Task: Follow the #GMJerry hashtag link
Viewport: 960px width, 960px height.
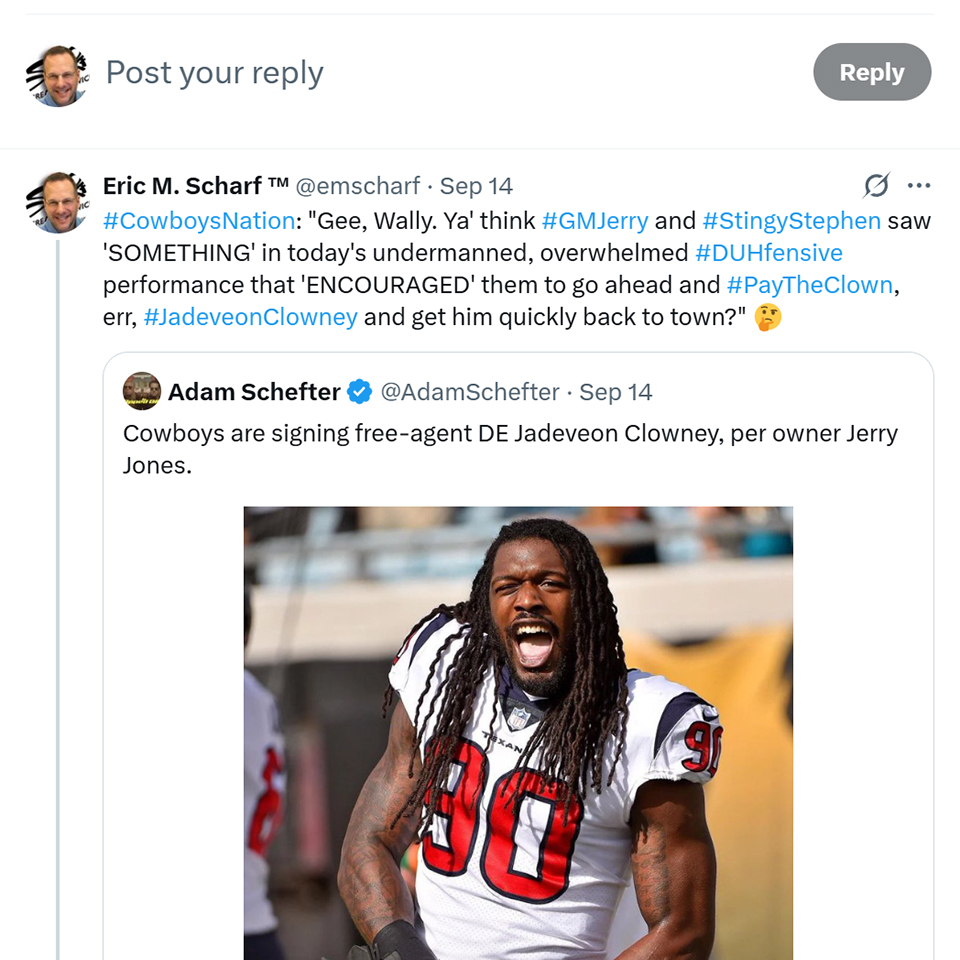Action: 594,220
